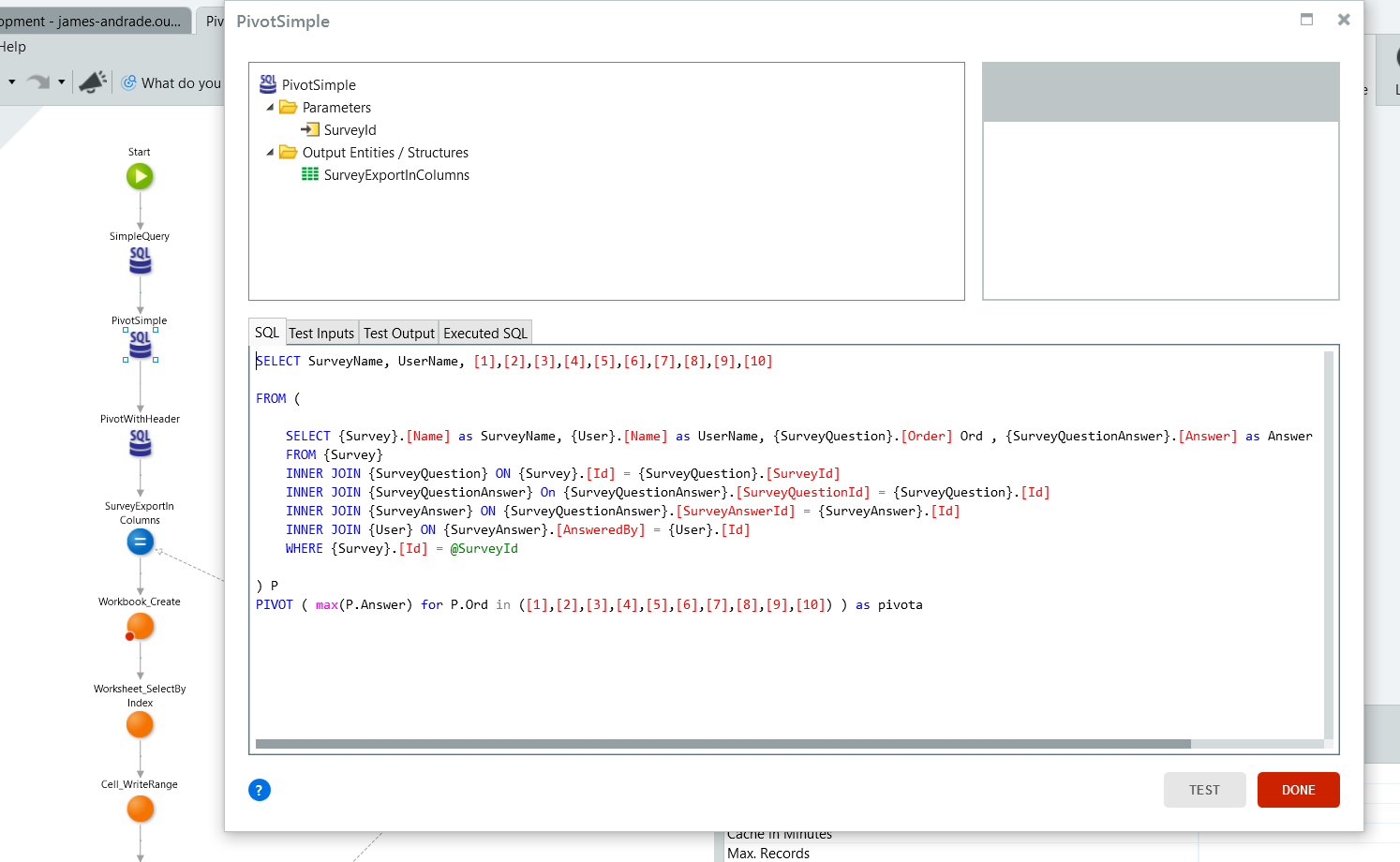Select SurveyId parameter in tree
The image size is (1400, 862).
click(350, 129)
